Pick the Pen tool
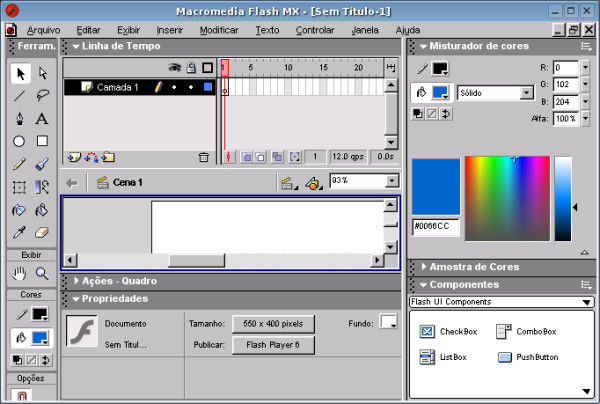Image resolution: width=600 pixels, height=404 pixels. click(20, 119)
